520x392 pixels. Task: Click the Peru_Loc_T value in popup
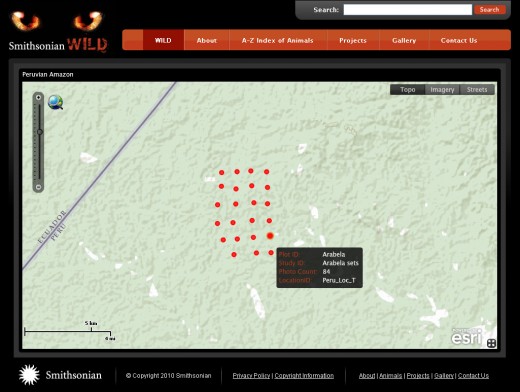(x=339, y=280)
